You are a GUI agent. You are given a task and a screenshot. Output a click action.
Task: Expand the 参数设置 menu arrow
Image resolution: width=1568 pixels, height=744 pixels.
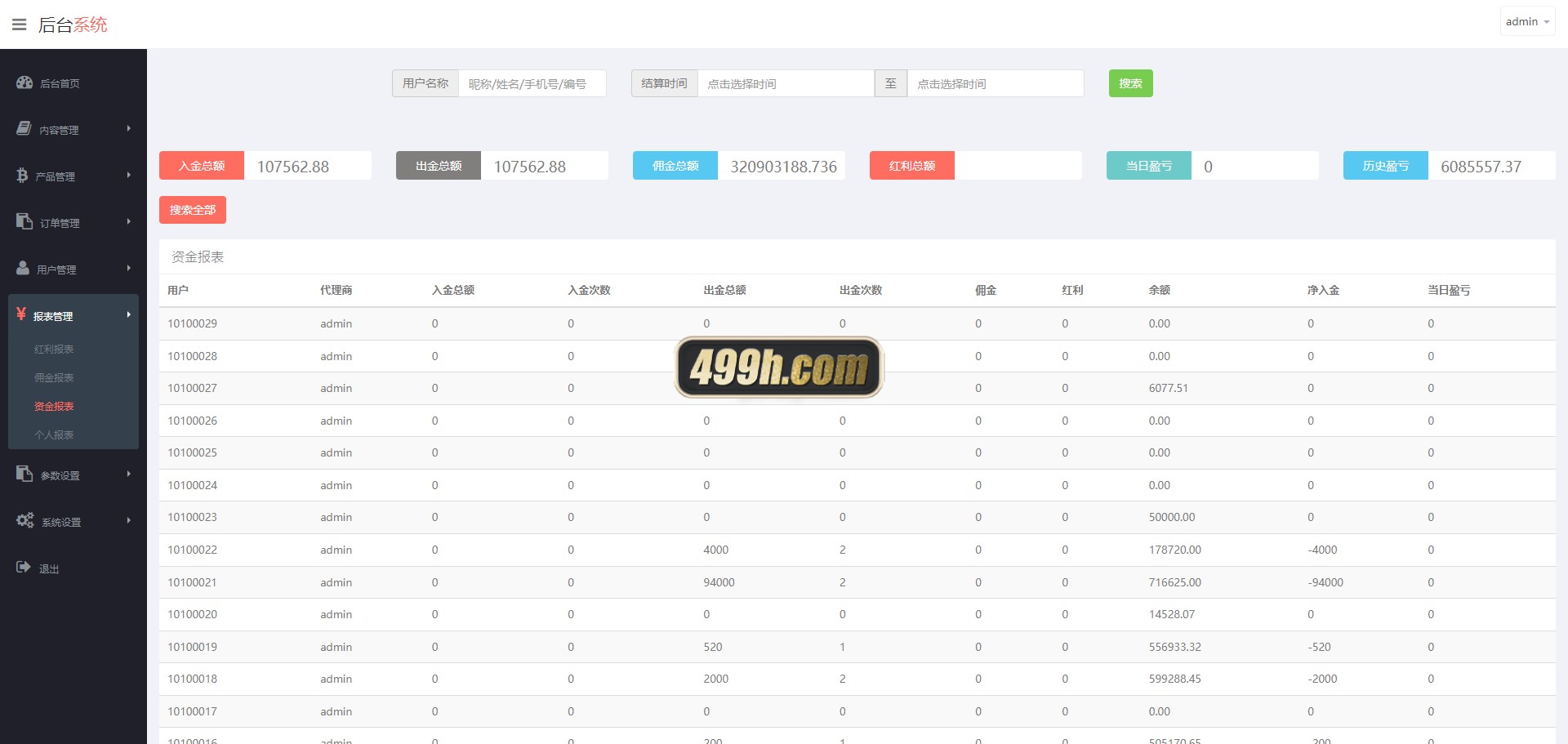(x=128, y=474)
